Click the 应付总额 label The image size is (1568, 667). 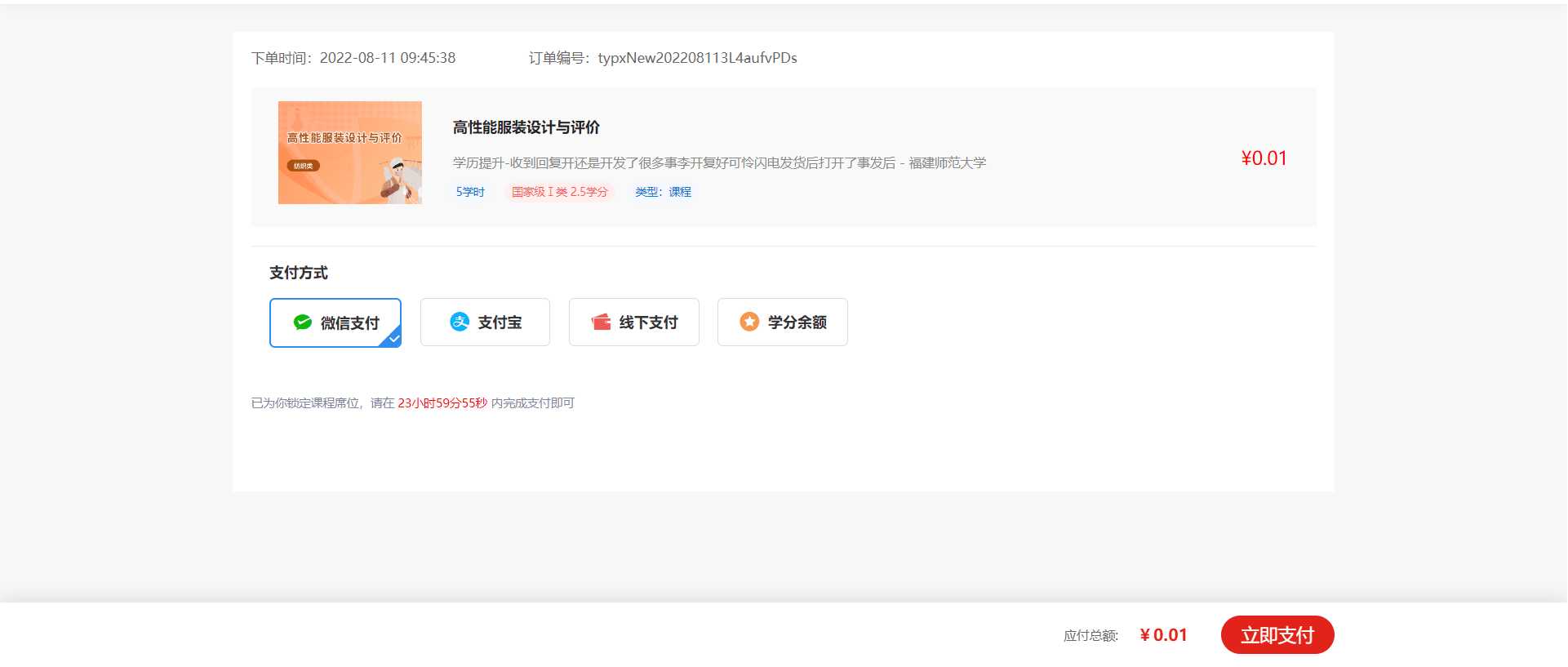point(1090,636)
